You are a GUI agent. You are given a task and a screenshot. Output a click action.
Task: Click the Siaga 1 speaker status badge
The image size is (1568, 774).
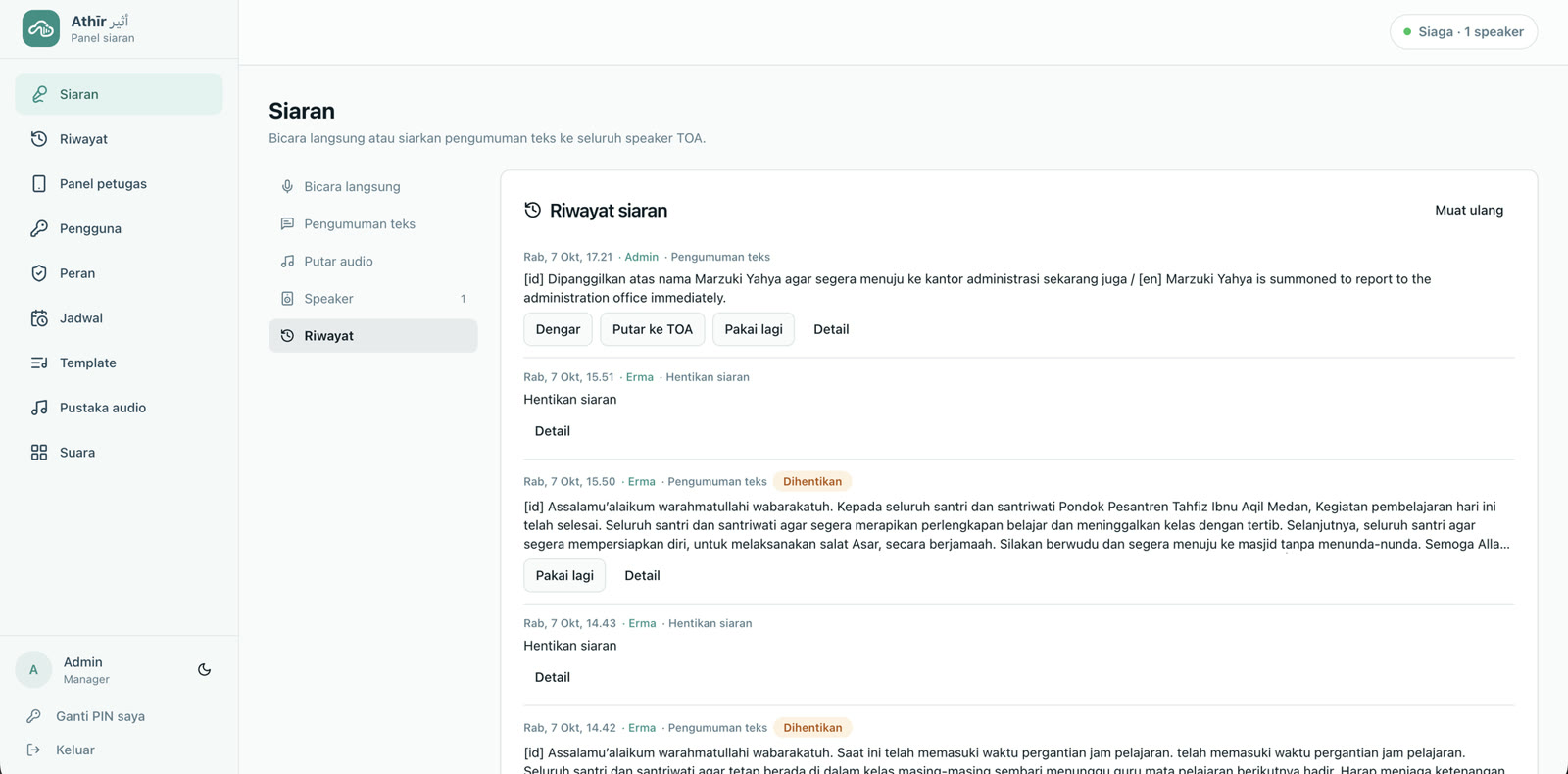(1463, 32)
